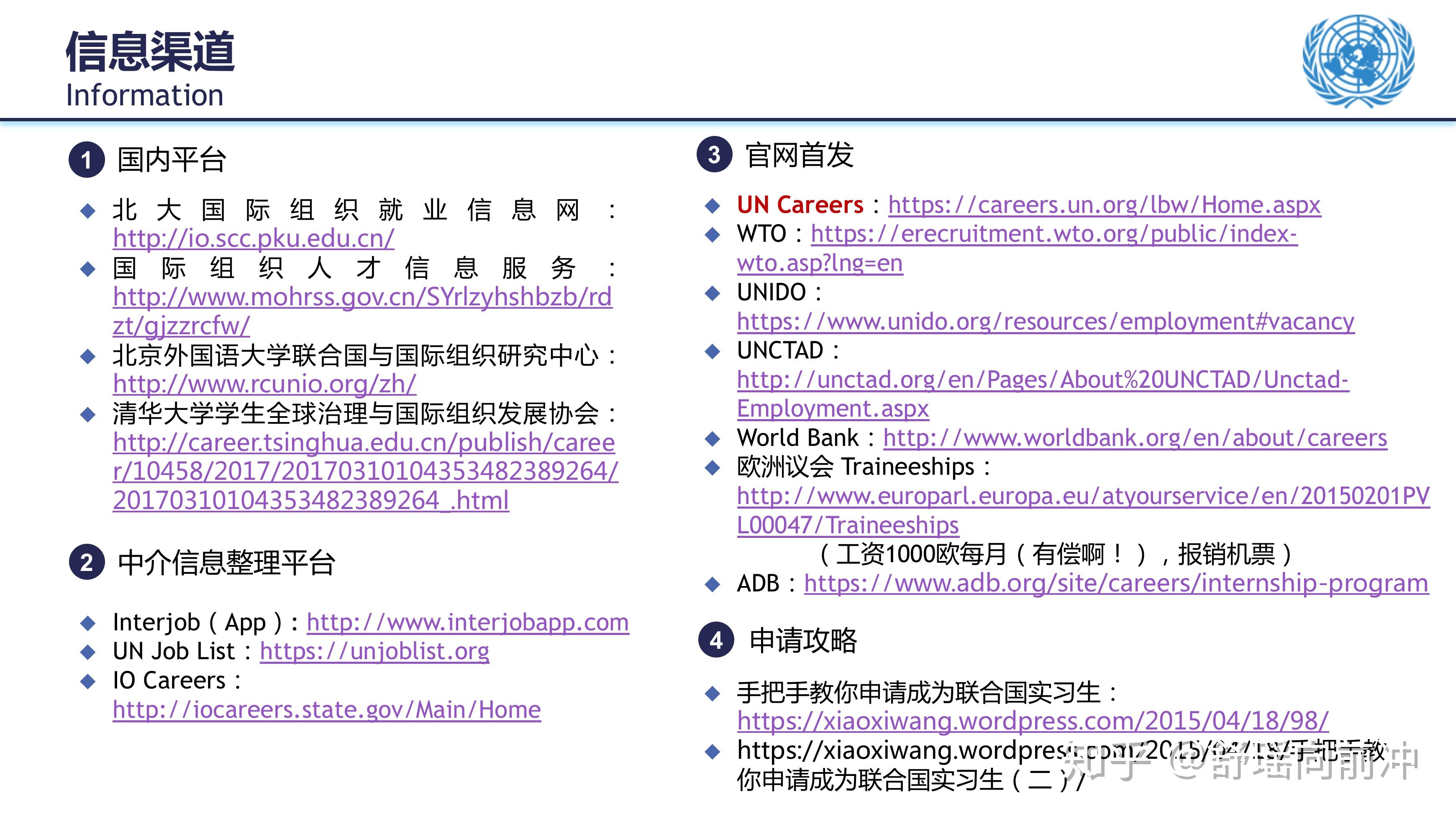This screenshot has width=1456, height=819.
Task: Open the worldbank.org careers link
Action: [x=1135, y=438]
